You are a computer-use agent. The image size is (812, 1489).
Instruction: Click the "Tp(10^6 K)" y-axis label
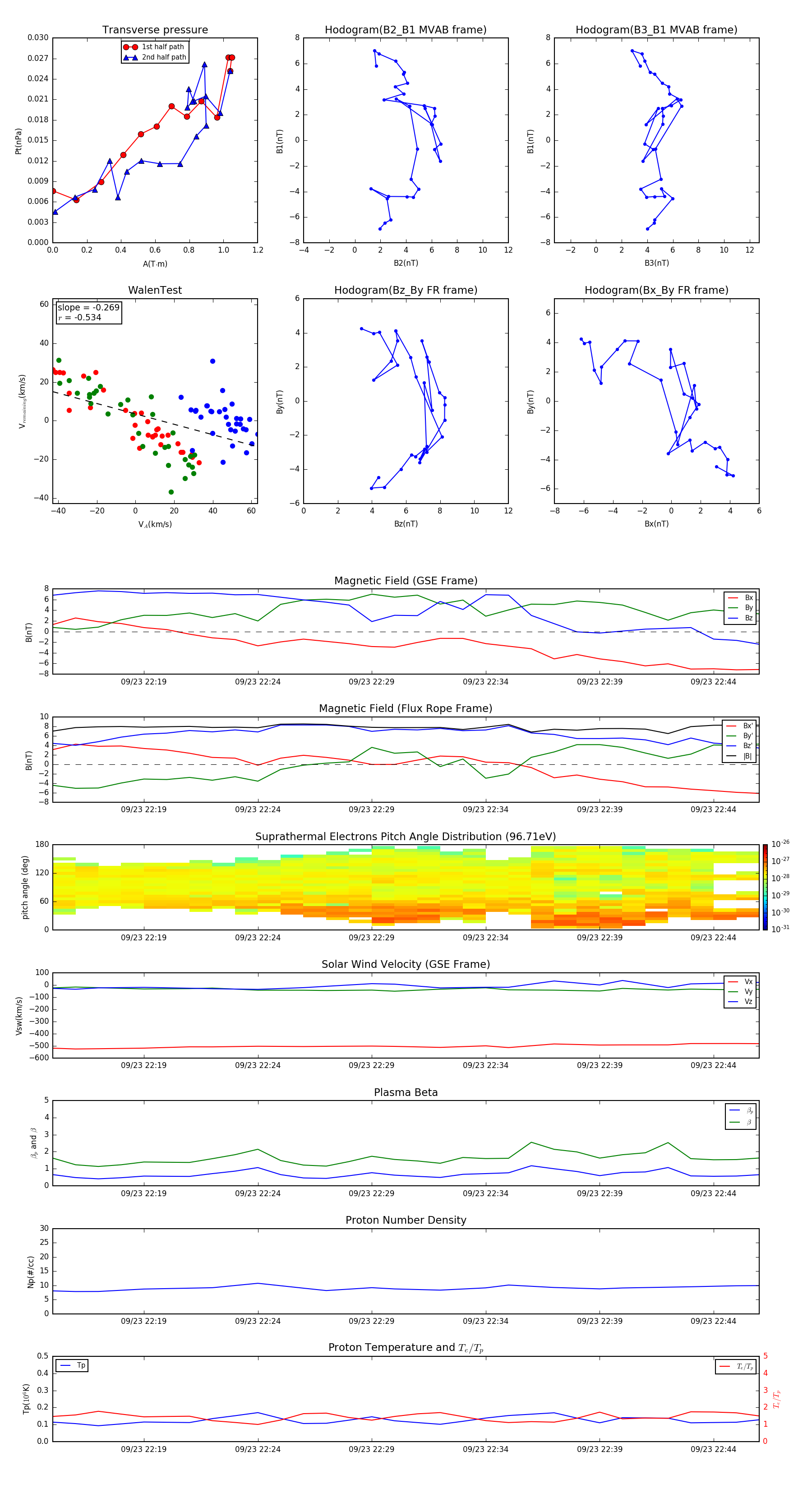[x=26, y=1399]
